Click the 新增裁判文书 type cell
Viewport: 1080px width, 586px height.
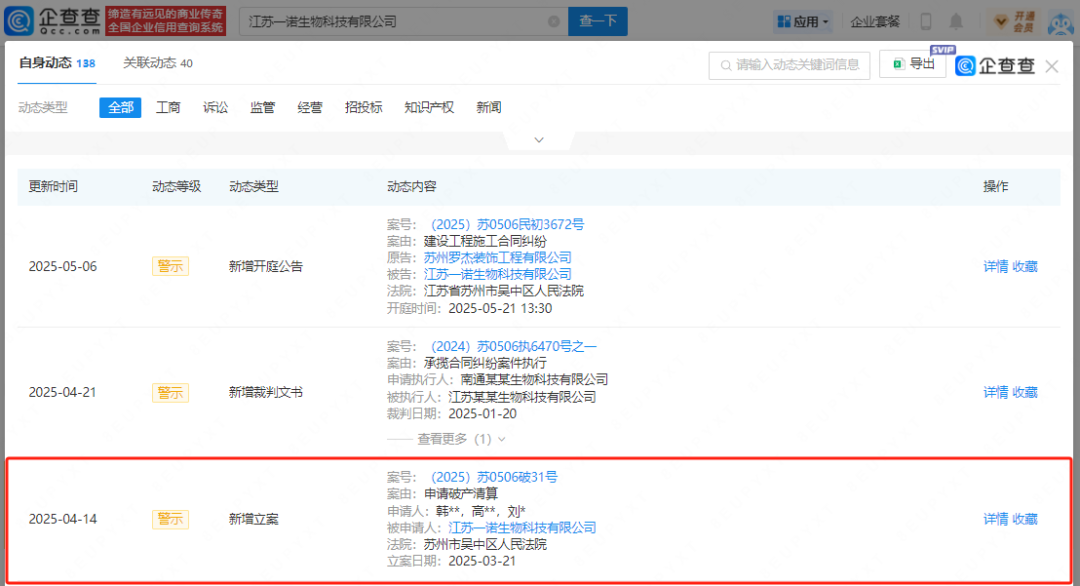[266, 393]
